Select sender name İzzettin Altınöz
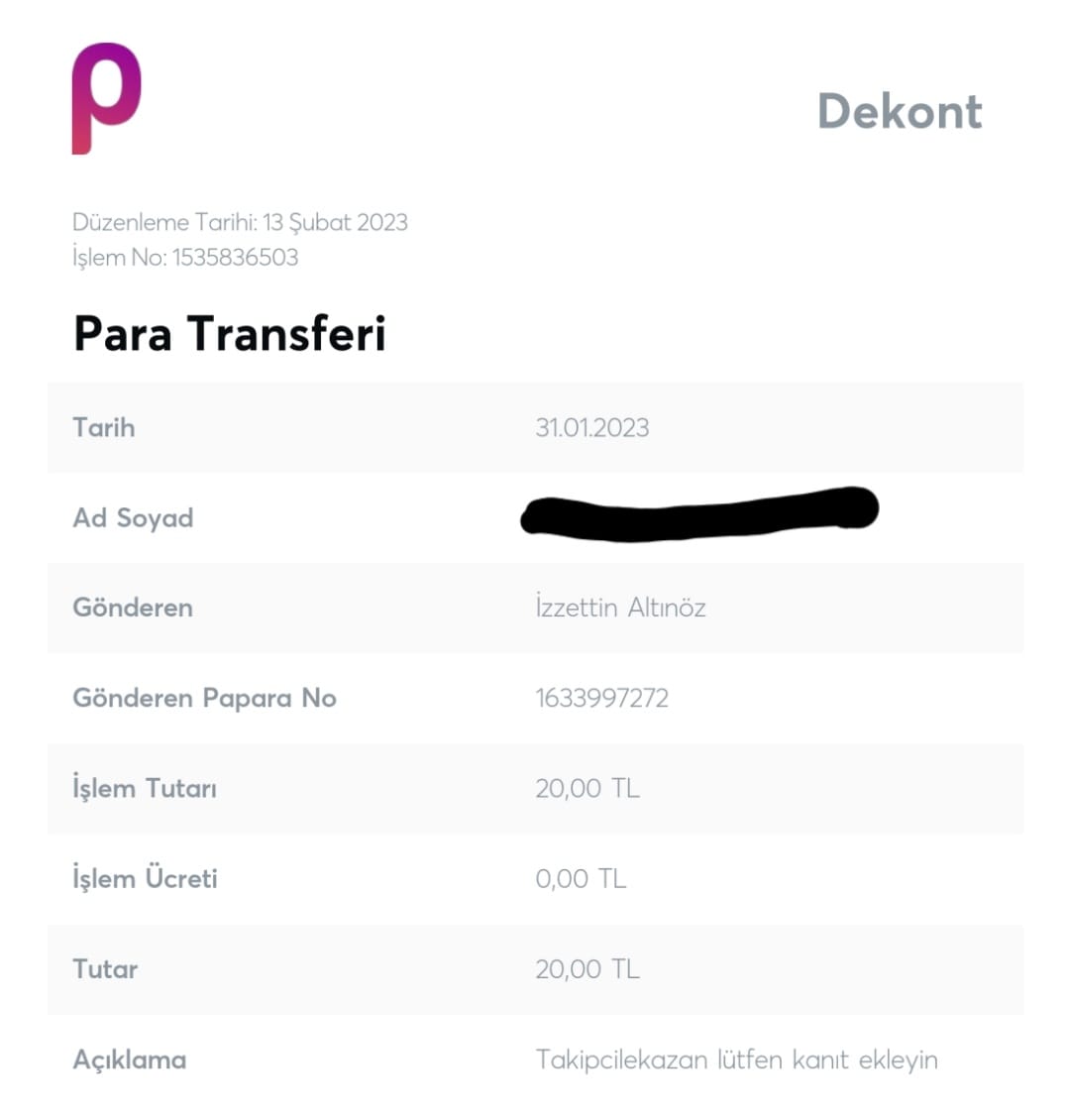Image resolution: width=1065 pixels, height=1120 pixels. pyautogui.click(x=620, y=608)
